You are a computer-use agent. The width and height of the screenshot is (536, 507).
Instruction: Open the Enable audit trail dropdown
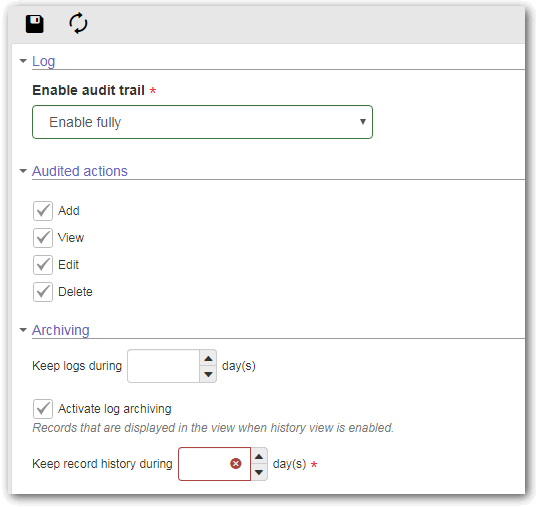202,122
